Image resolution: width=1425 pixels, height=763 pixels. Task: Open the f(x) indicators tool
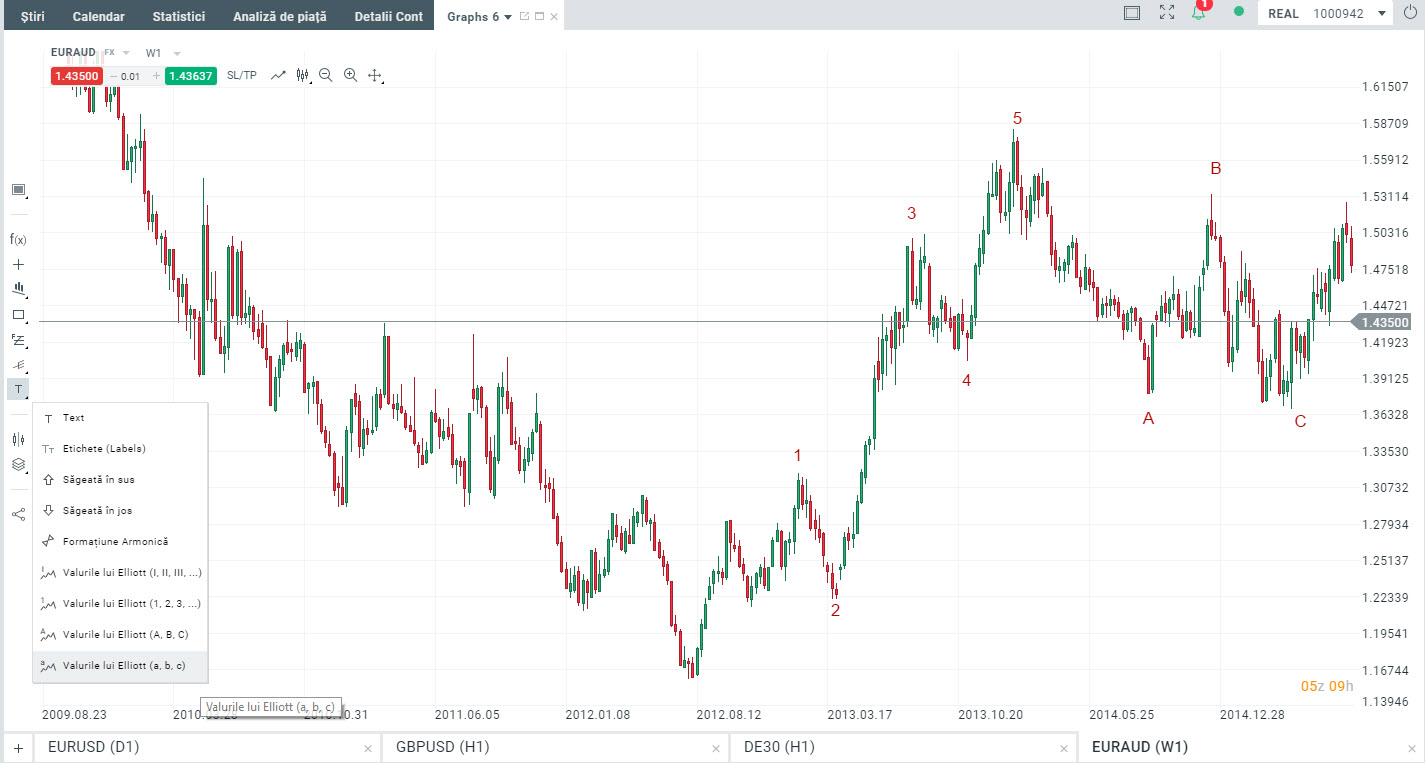pos(18,239)
